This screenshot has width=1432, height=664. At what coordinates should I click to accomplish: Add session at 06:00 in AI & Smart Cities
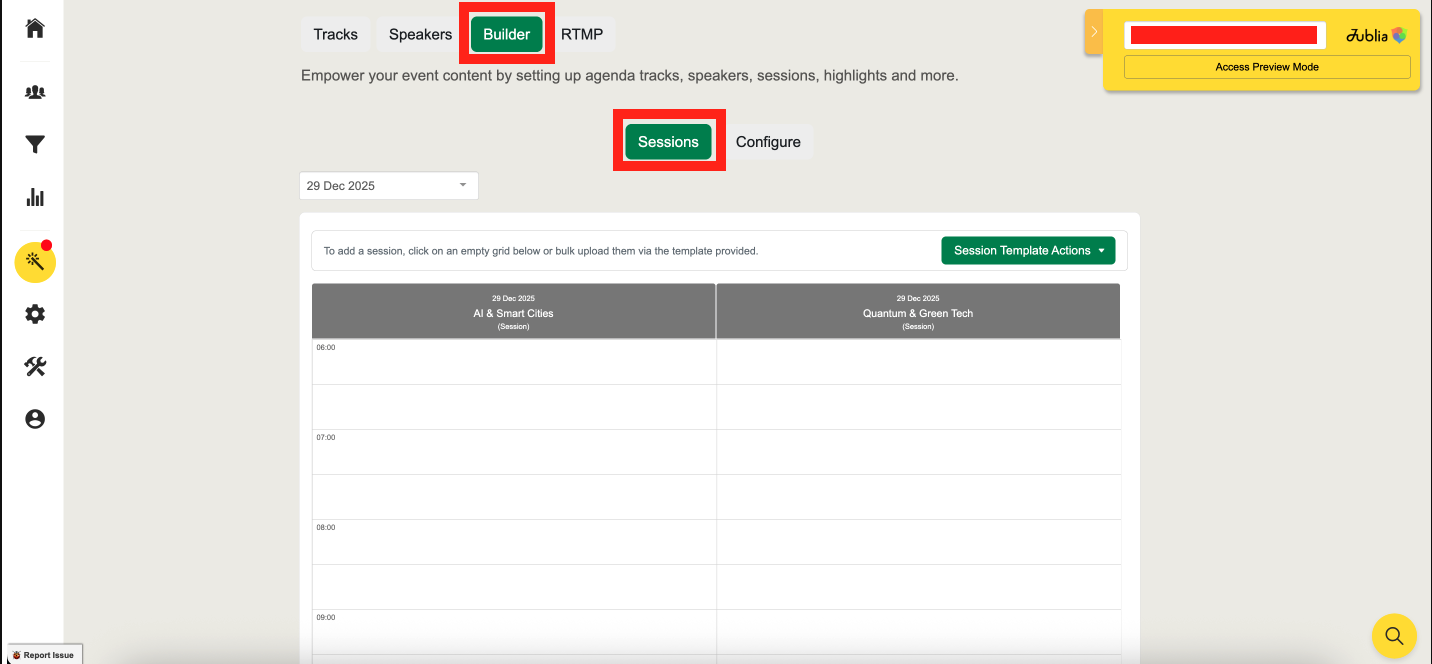pos(514,362)
